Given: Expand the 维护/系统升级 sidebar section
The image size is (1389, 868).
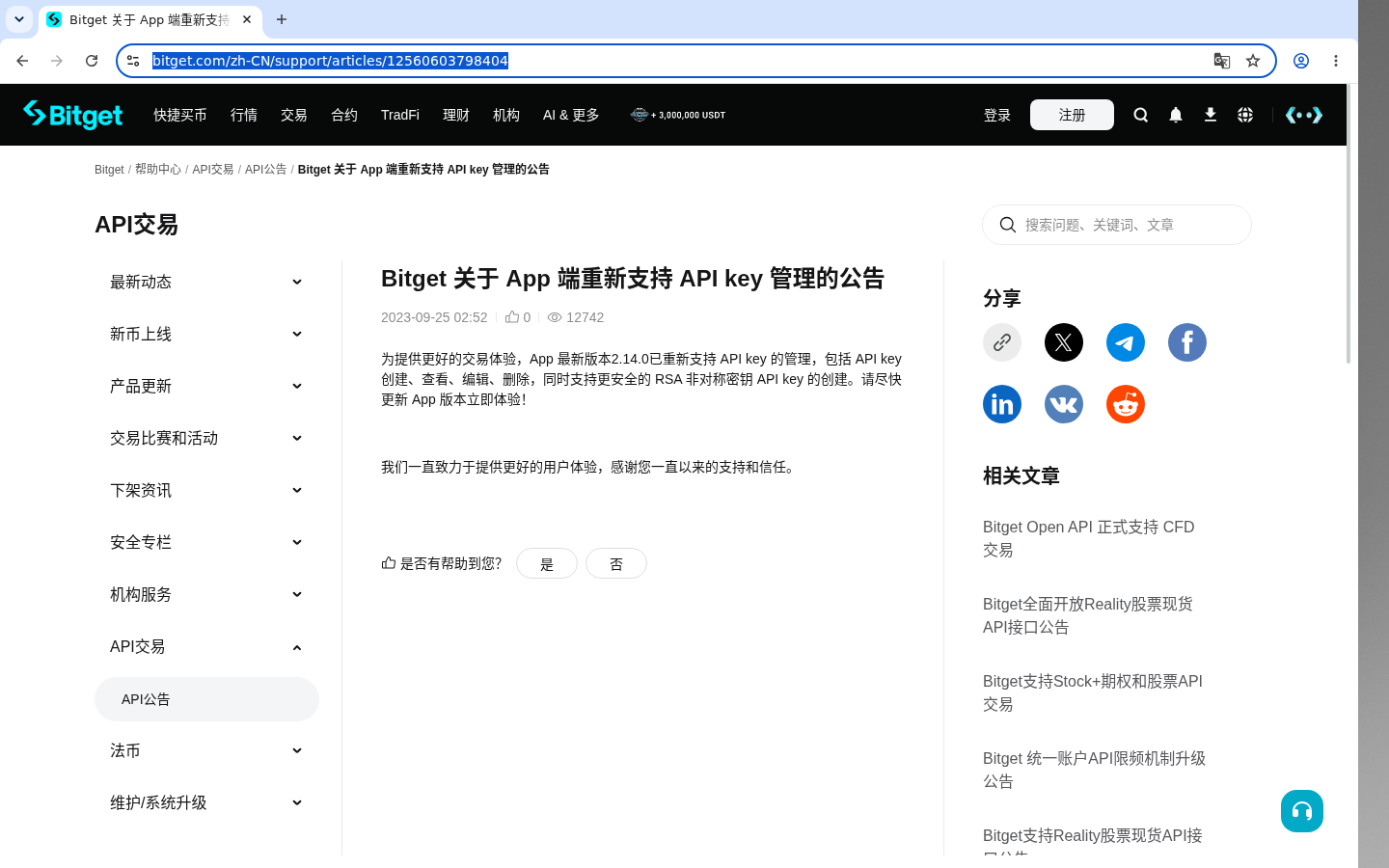Looking at the screenshot, I should [x=206, y=802].
